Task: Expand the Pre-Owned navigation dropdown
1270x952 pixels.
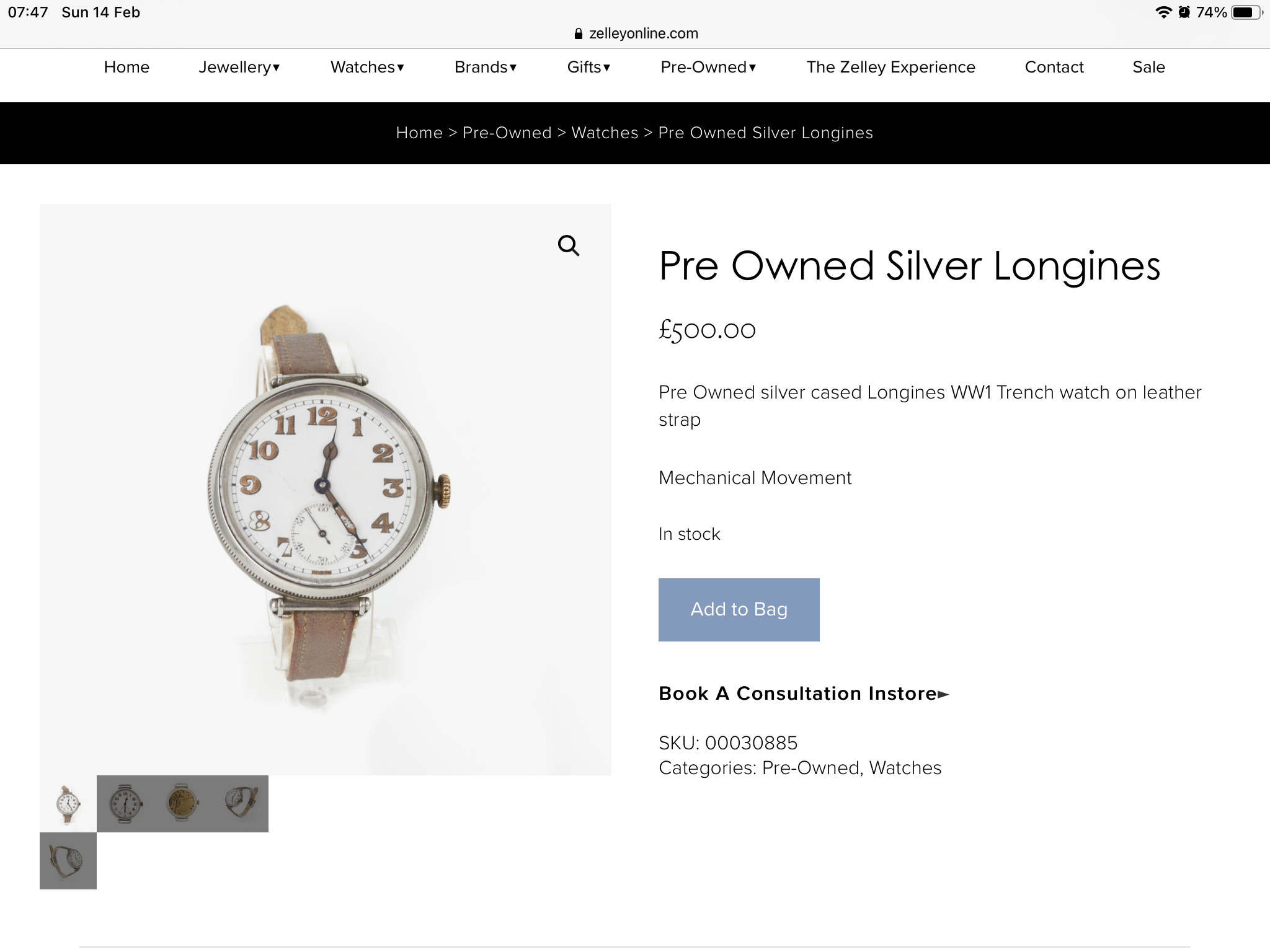Action: click(708, 67)
